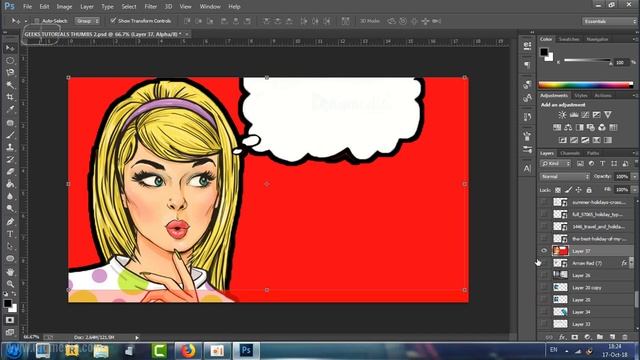Click the color spectrum ramp
The width and height of the screenshot is (640, 360).
586,85
